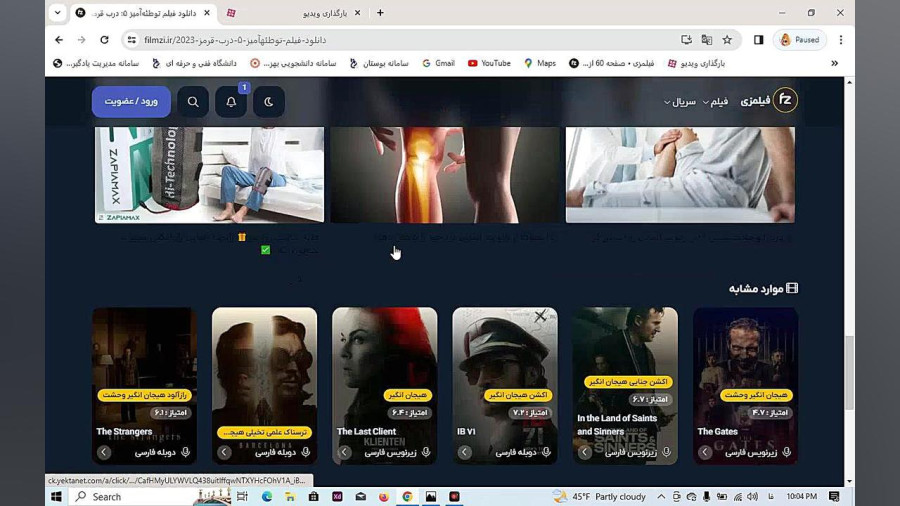
Task: Open the tab search dropdown arrow
Action: 57,13
